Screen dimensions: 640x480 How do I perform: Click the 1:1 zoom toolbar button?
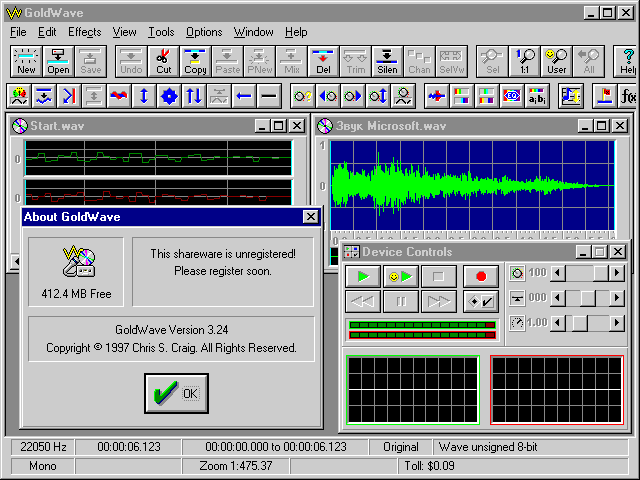click(524, 61)
